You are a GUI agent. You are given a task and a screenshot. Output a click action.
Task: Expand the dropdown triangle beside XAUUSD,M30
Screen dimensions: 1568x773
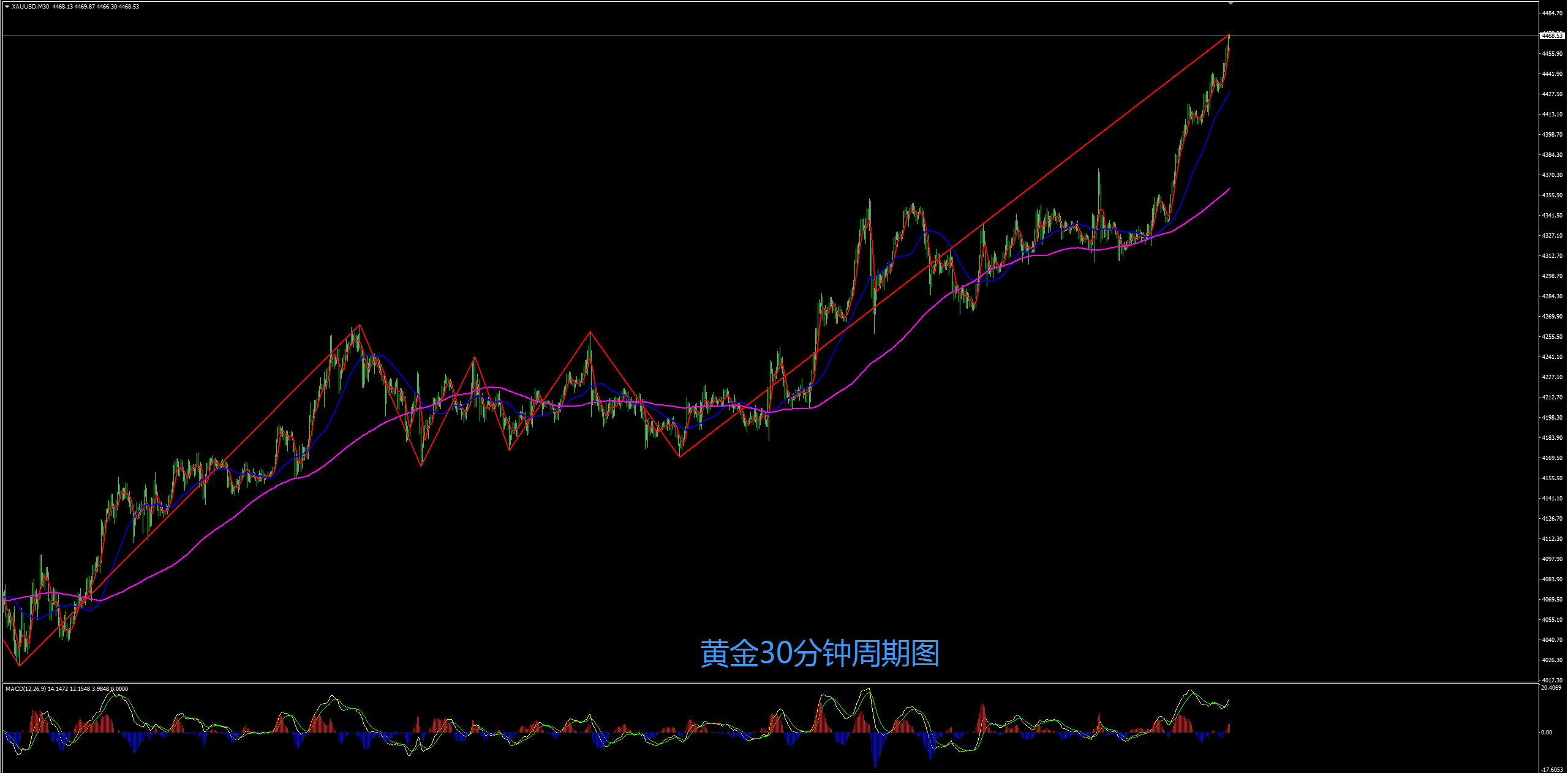(x=7, y=5)
